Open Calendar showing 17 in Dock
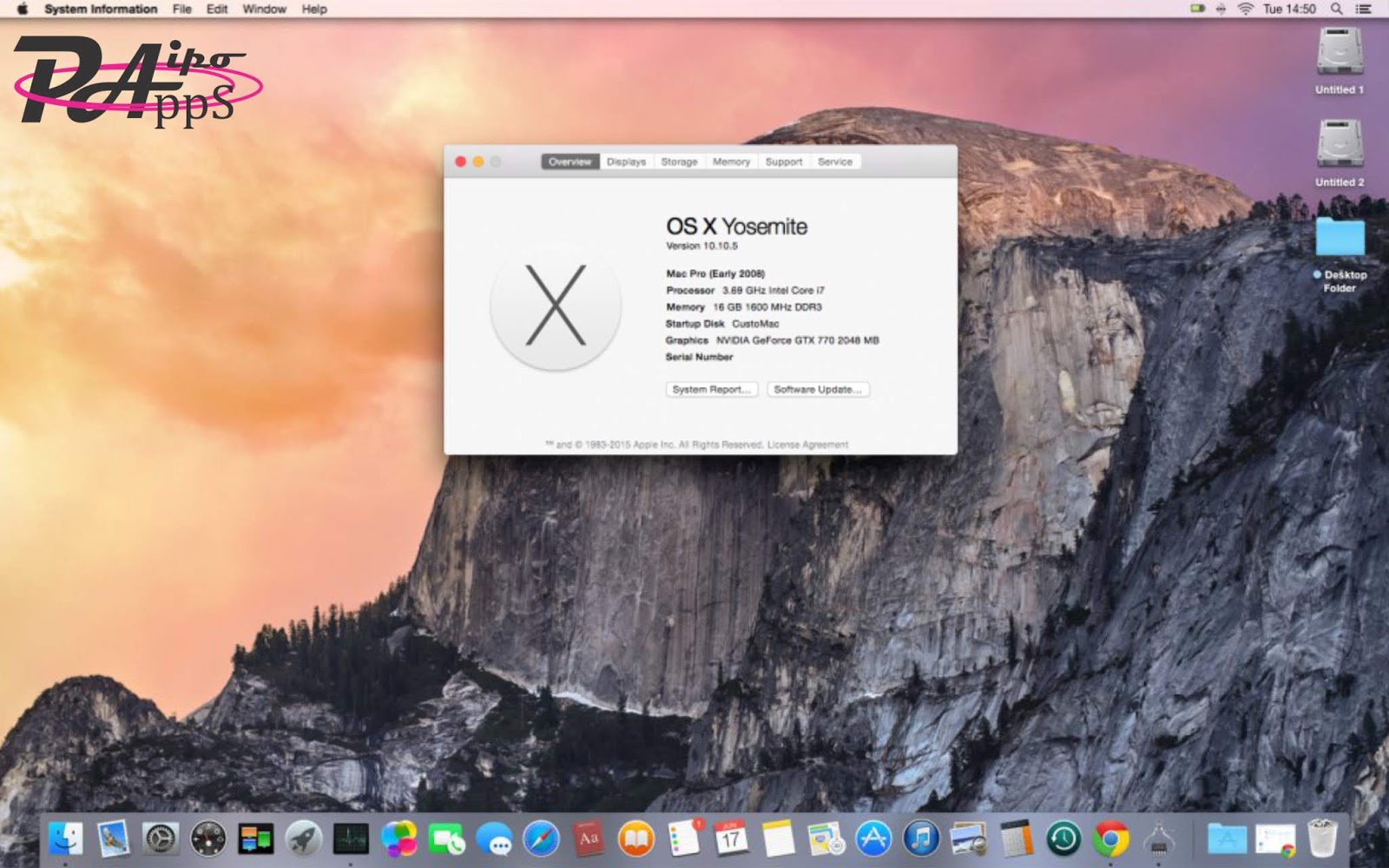 tap(731, 838)
